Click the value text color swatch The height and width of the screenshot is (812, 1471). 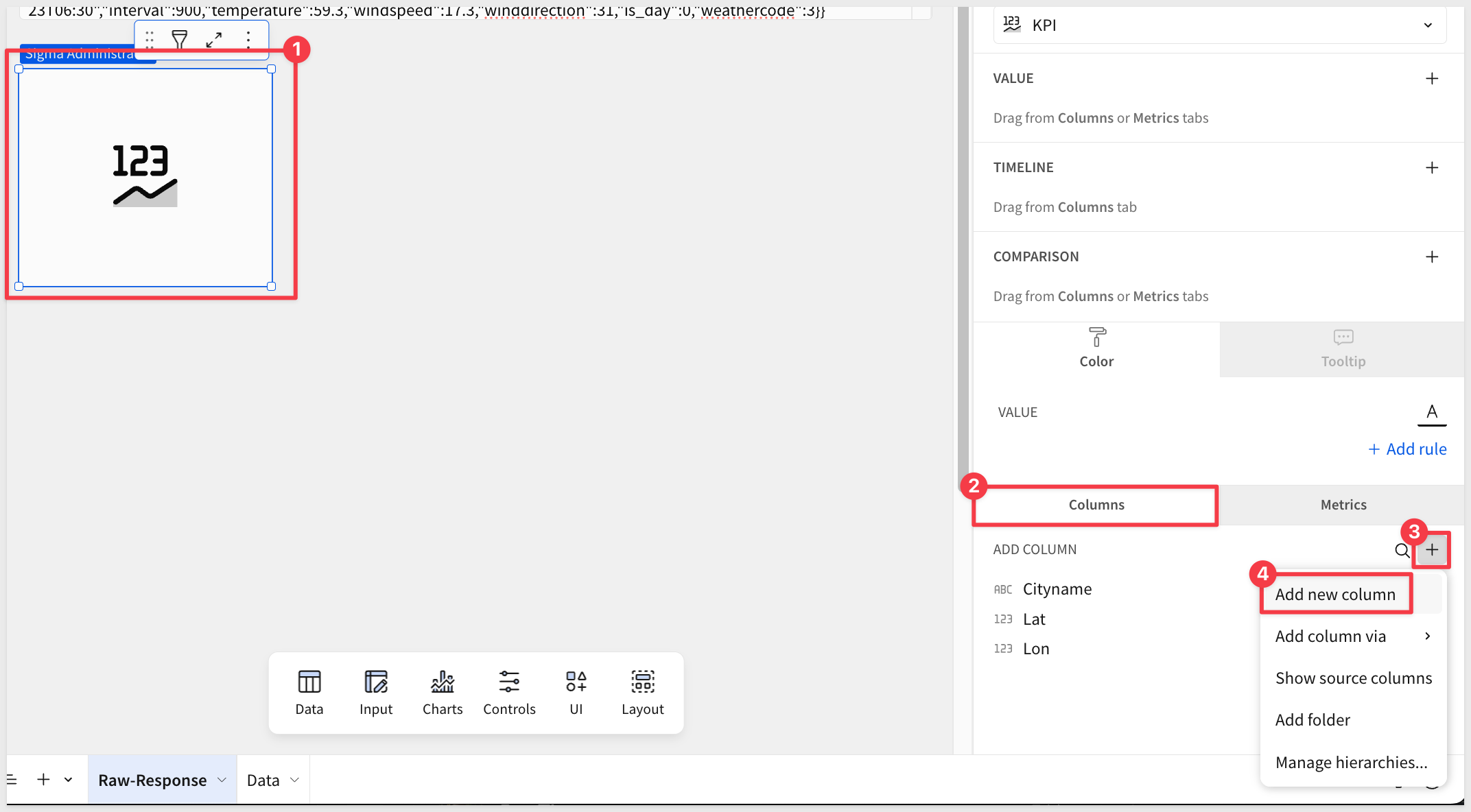pyautogui.click(x=1432, y=413)
